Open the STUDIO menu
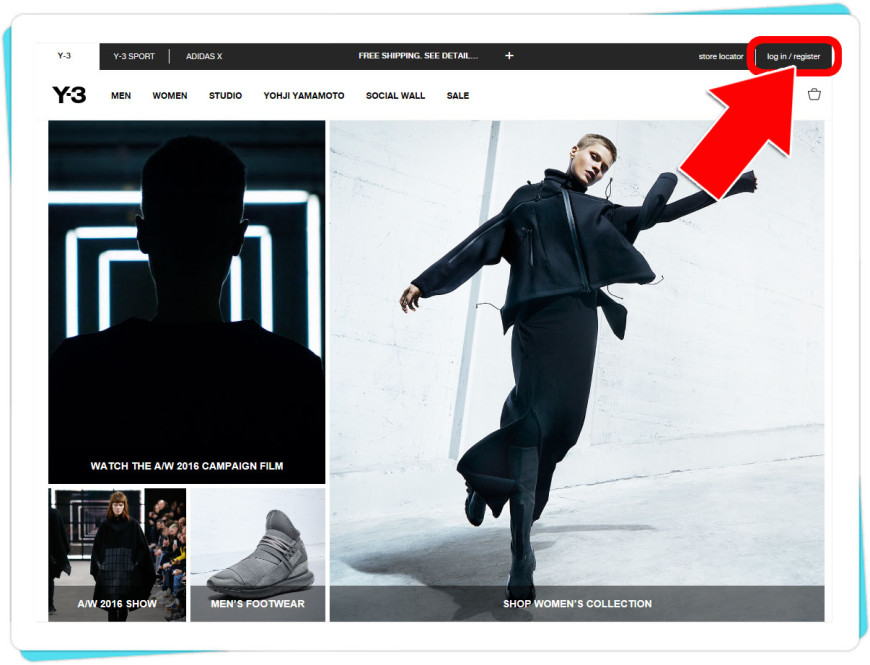The image size is (870, 665). 225,95
